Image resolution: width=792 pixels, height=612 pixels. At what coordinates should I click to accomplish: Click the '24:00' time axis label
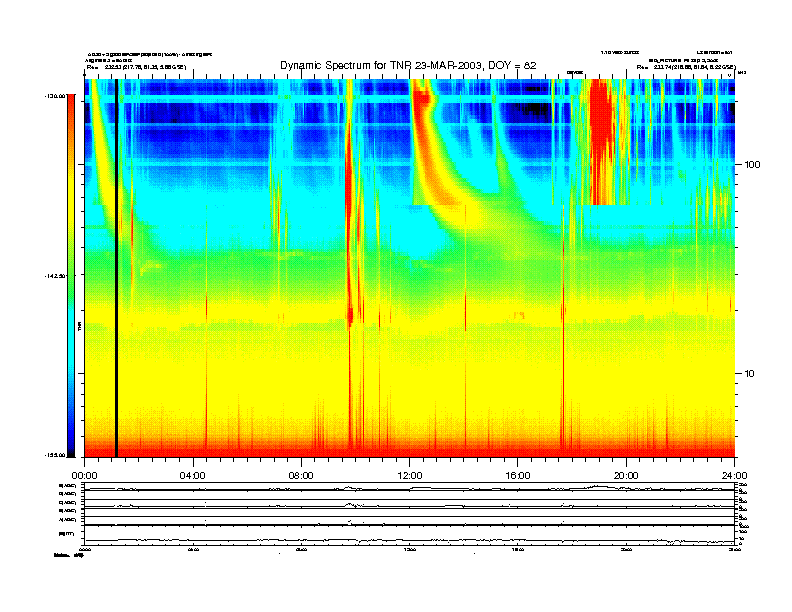coord(734,476)
